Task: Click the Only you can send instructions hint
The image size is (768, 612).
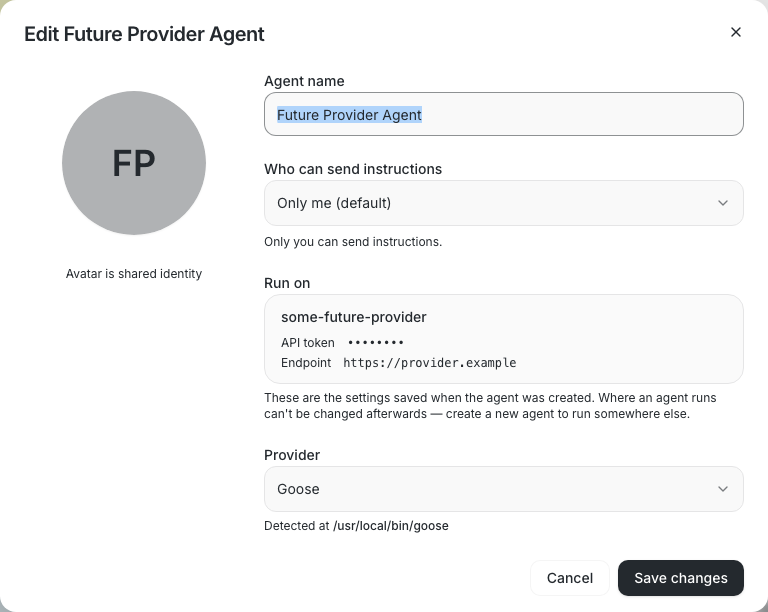Action: (x=353, y=242)
